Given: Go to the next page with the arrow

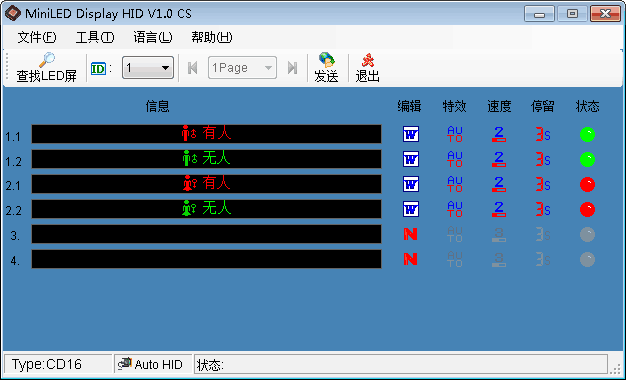Looking at the screenshot, I should 293,68.
